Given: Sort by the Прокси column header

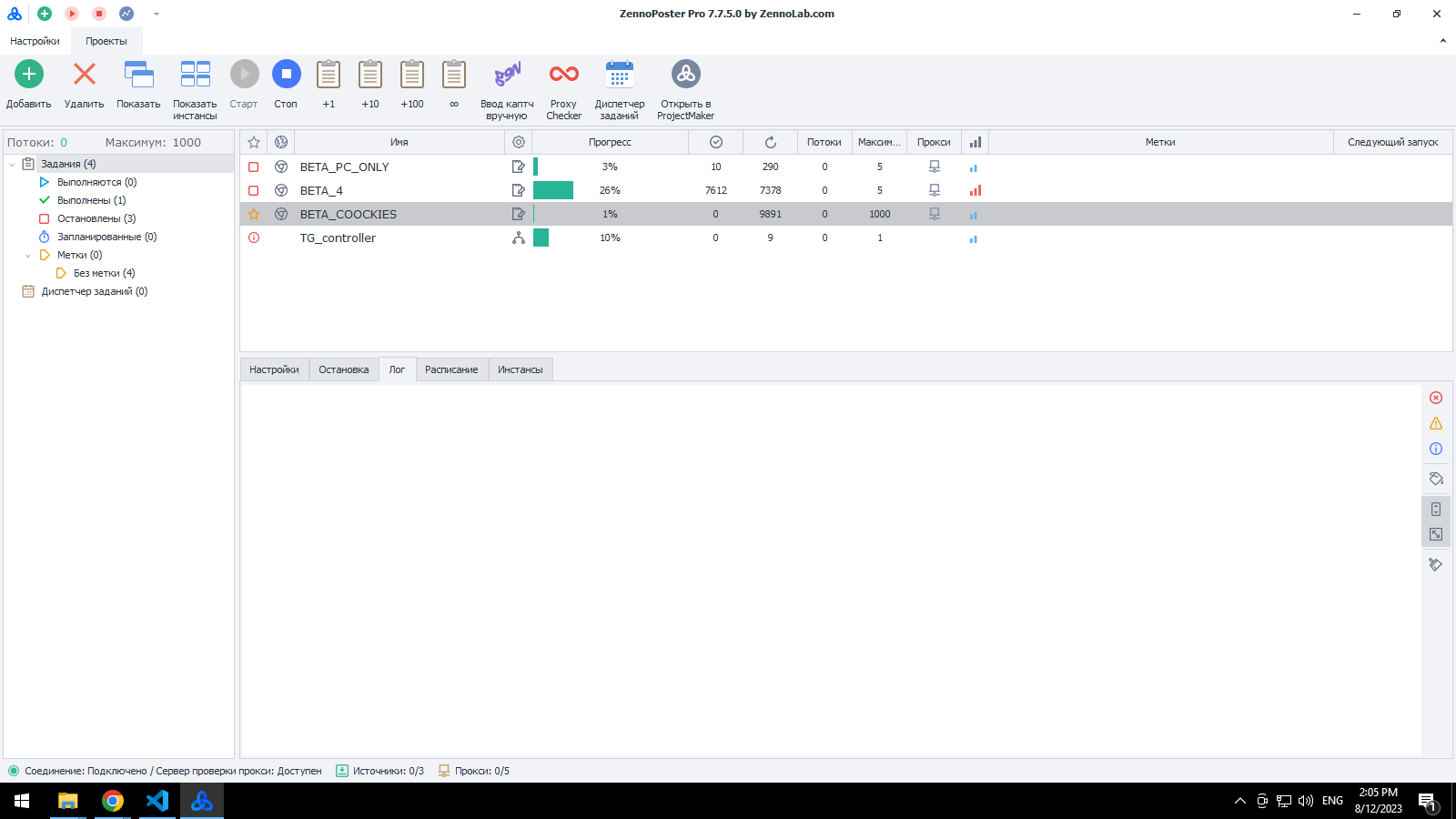Looking at the screenshot, I should pyautogui.click(x=934, y=142).
